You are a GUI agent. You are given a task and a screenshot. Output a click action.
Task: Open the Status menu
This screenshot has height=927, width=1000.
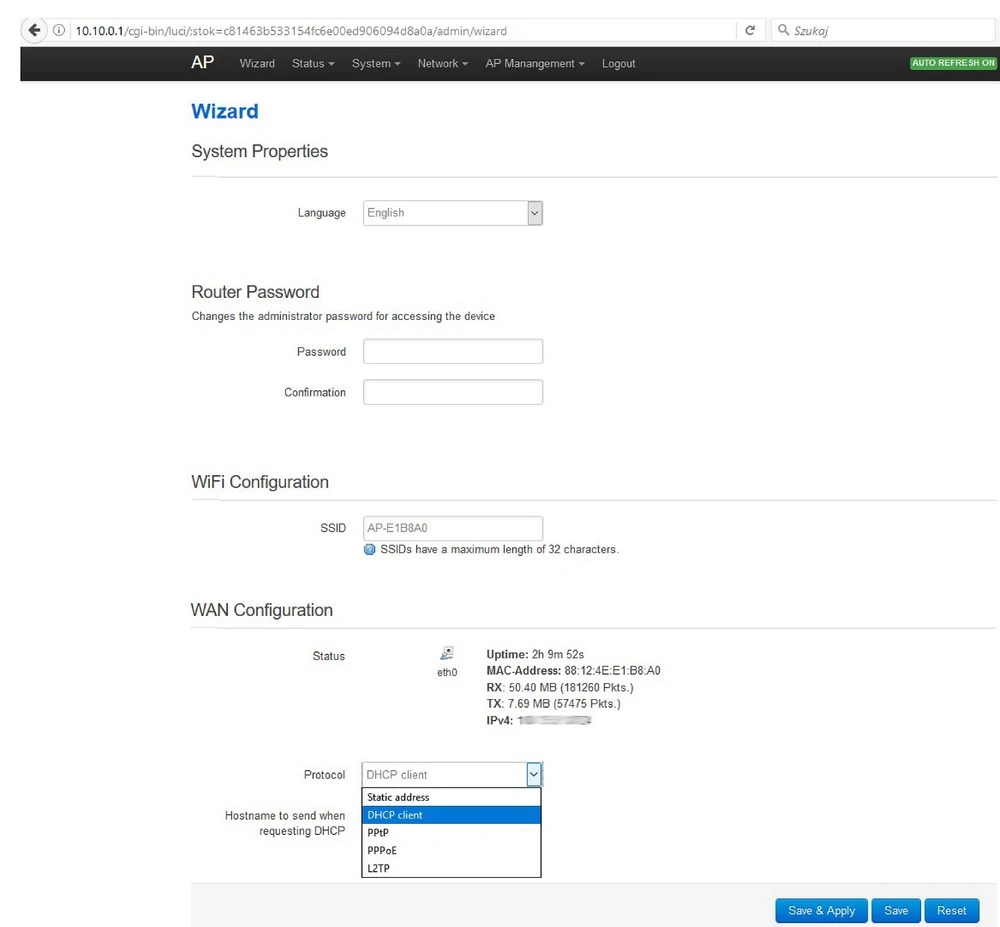(312, 63)
